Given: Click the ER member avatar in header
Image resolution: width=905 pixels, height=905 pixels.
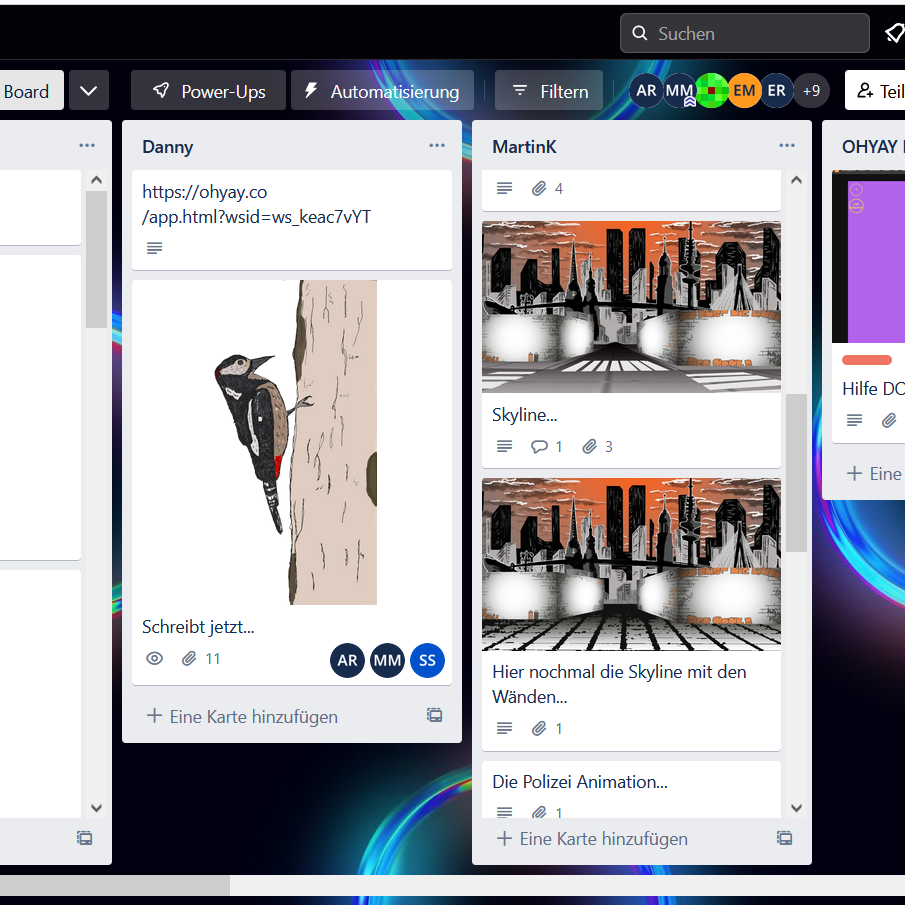Looking at the screenshot, I should (776, 91).
